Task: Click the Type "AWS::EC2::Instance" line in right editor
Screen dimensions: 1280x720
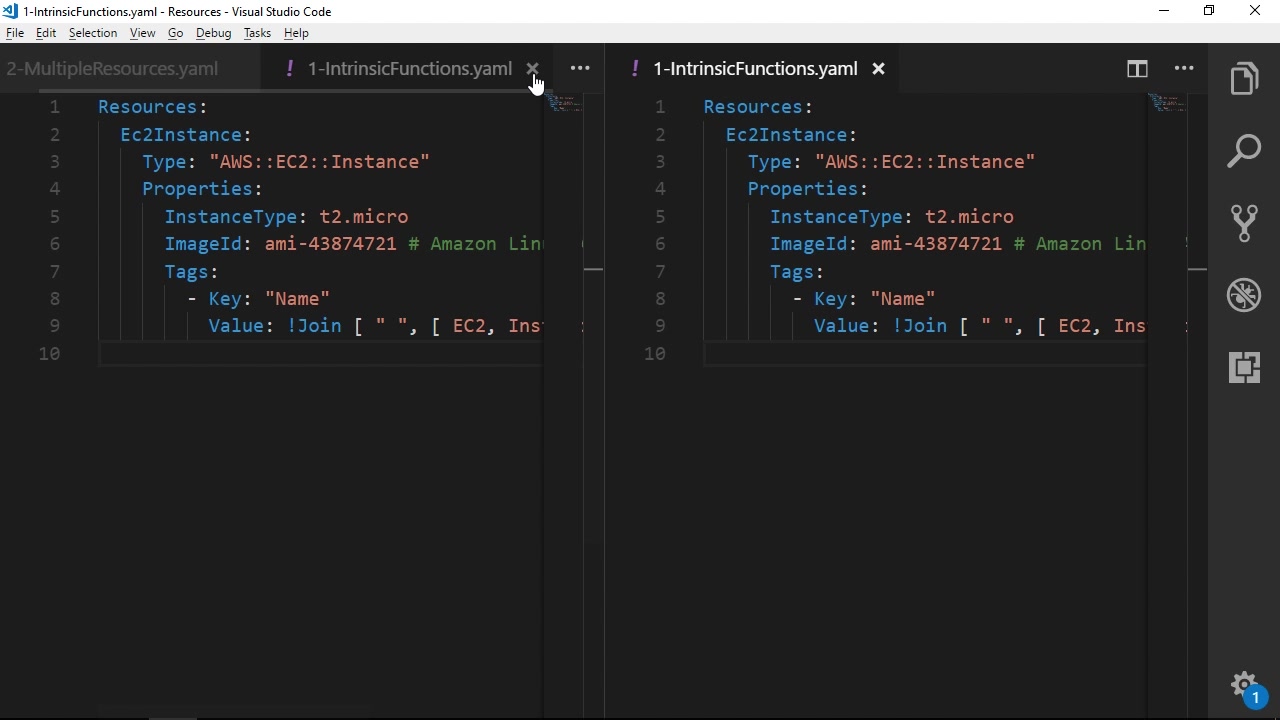Action: [892, 162]
